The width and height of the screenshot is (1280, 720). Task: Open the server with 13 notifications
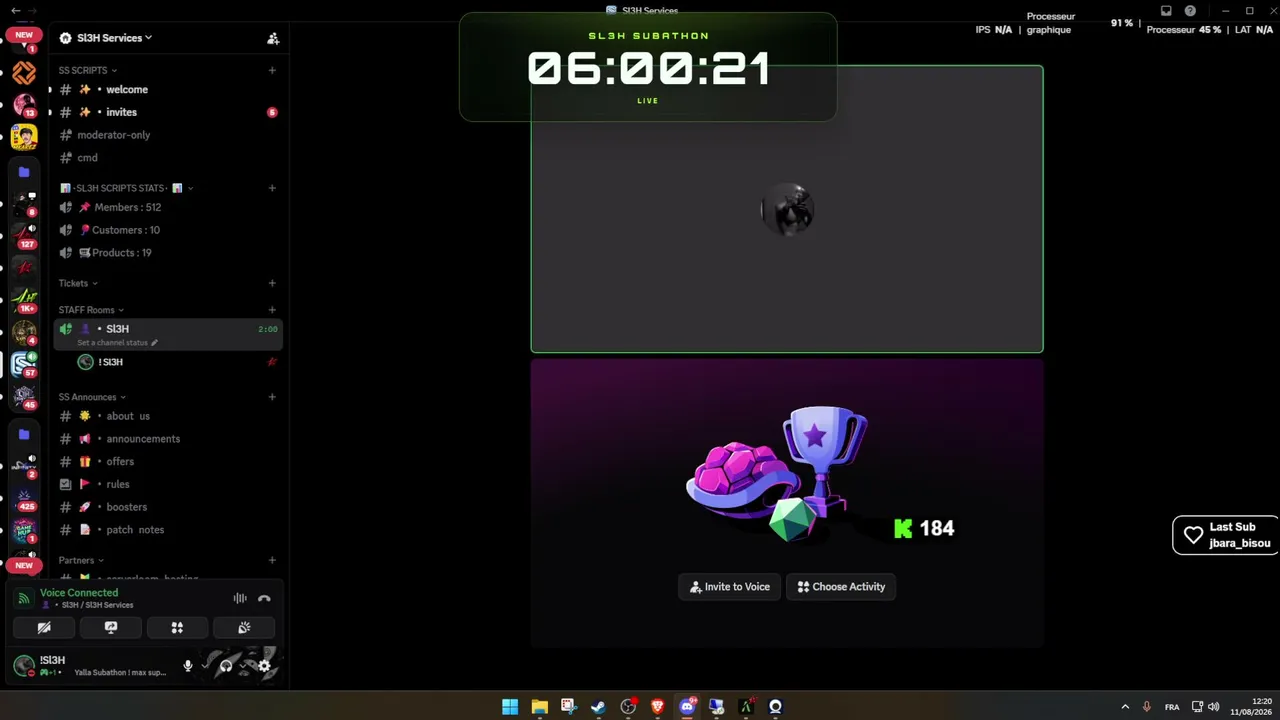coord(24,105)
